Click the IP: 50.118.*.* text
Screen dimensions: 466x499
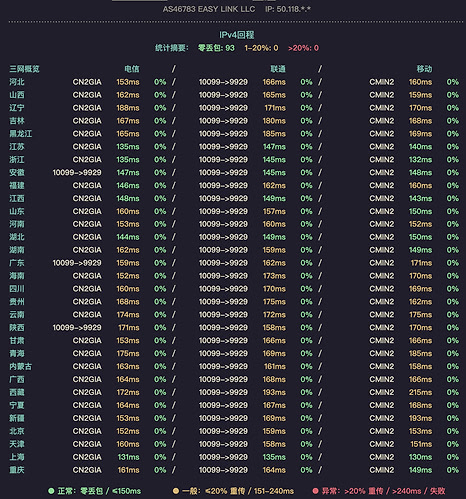288,9
